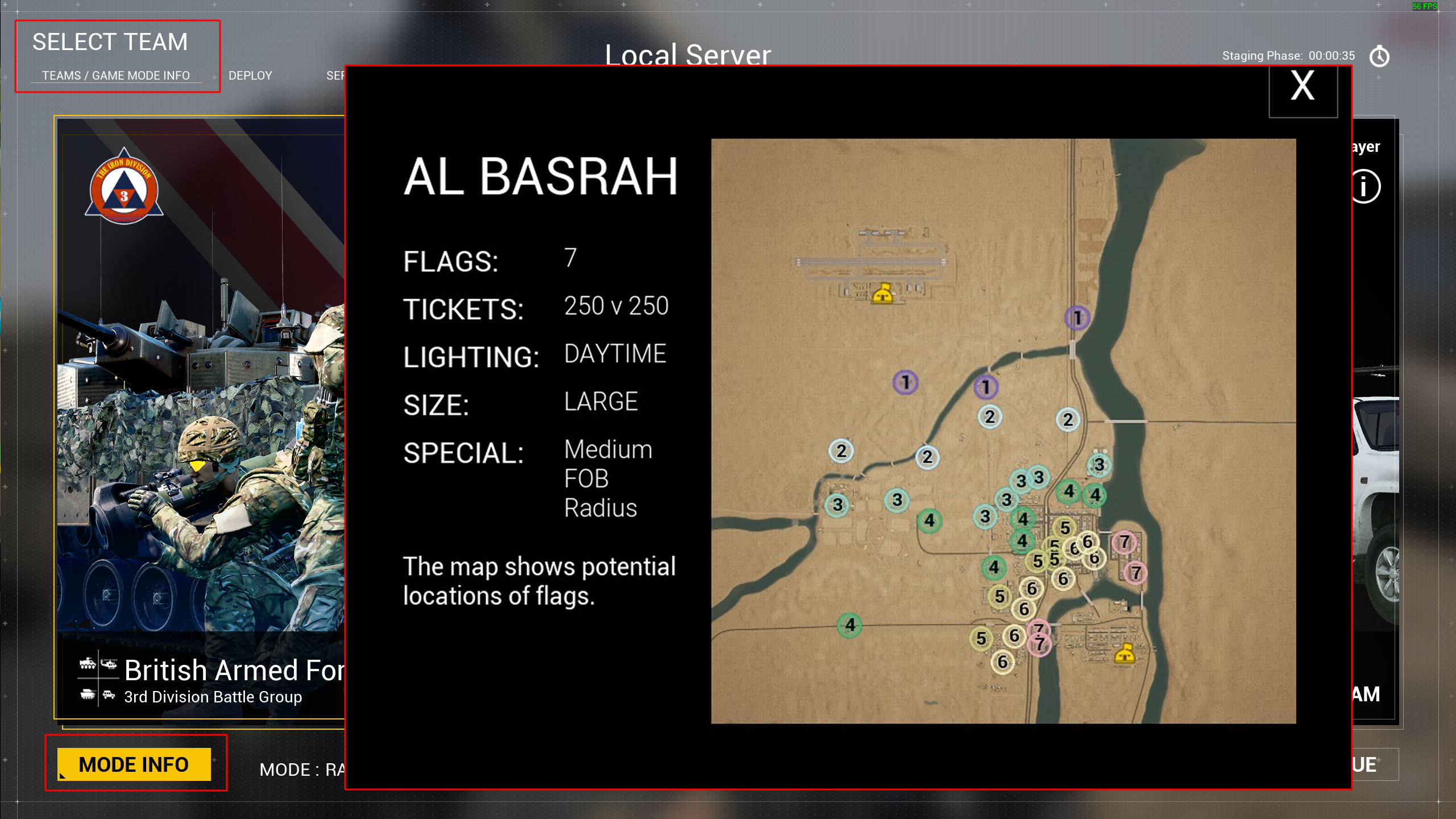Click the tickets value 250 v 250
The height and width of the screenshot is (819, 1456).
pyautogui.click(x=616, y=306)
